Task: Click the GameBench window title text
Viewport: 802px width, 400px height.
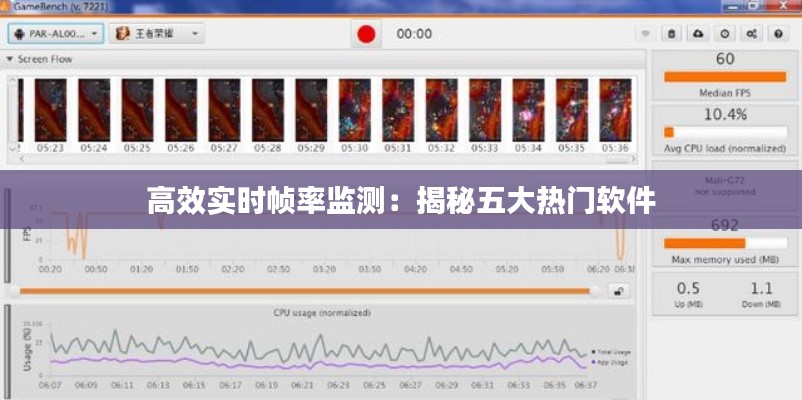Action: tap(61, 6)
